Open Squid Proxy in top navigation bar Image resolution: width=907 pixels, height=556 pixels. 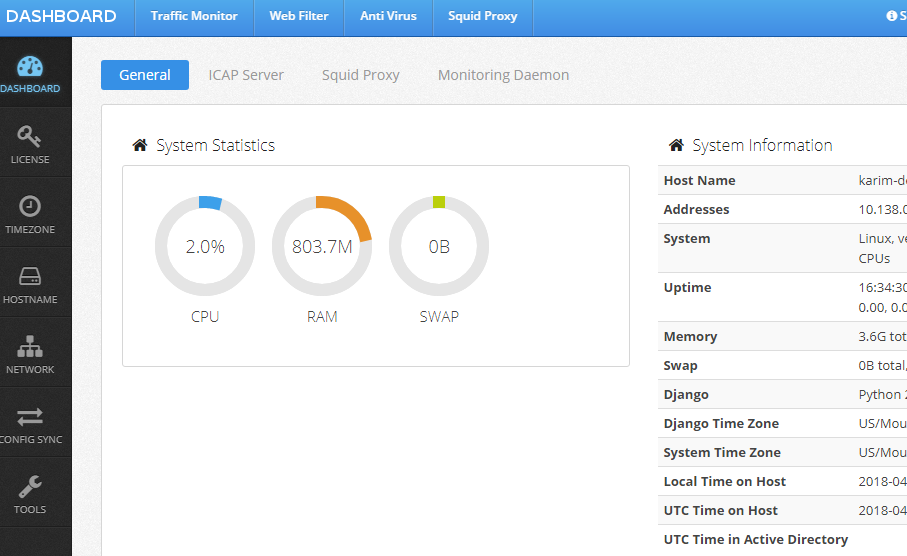(x=482, y=16)
